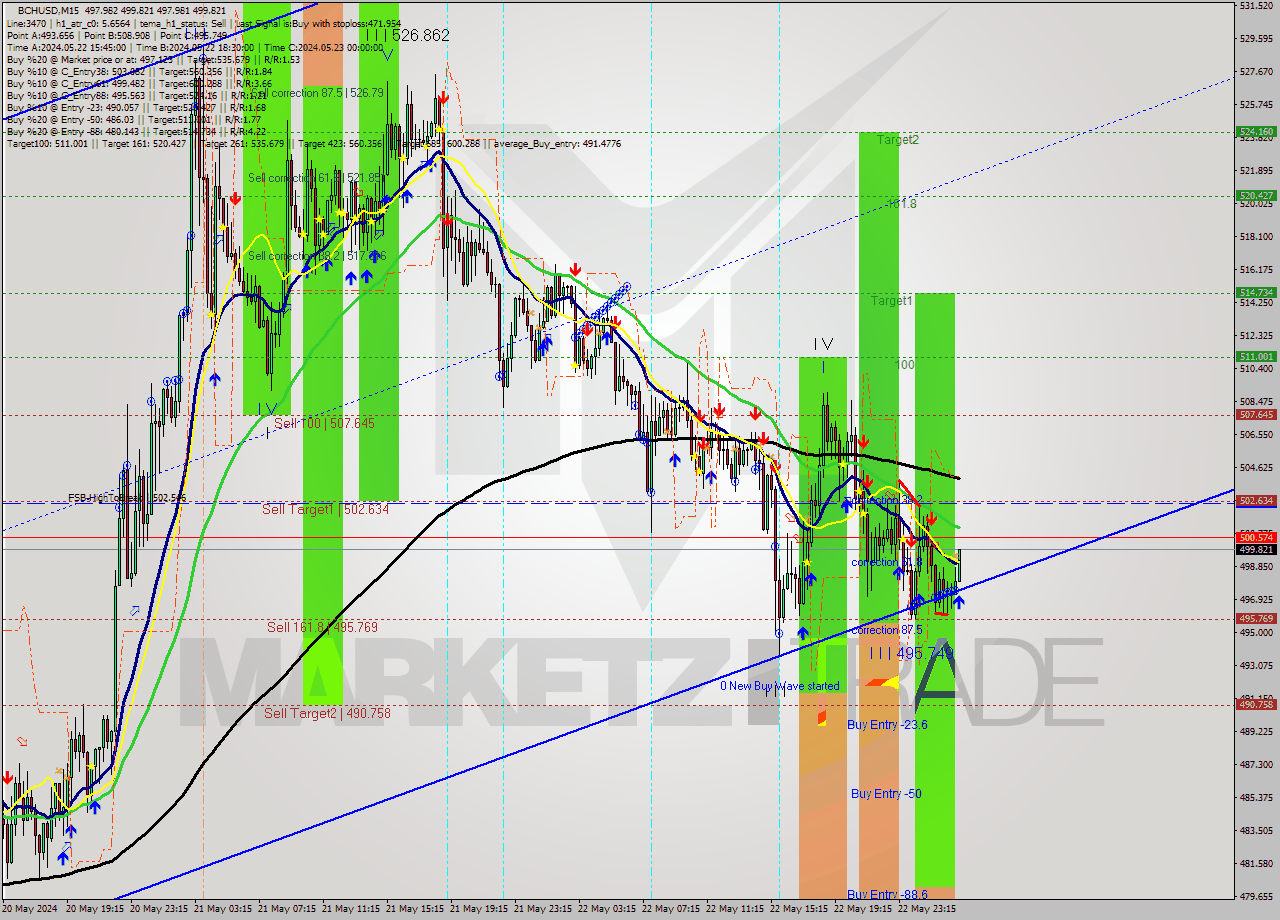
Task: Click the green 514.734 price tag
Action: tap(1256, 292)
